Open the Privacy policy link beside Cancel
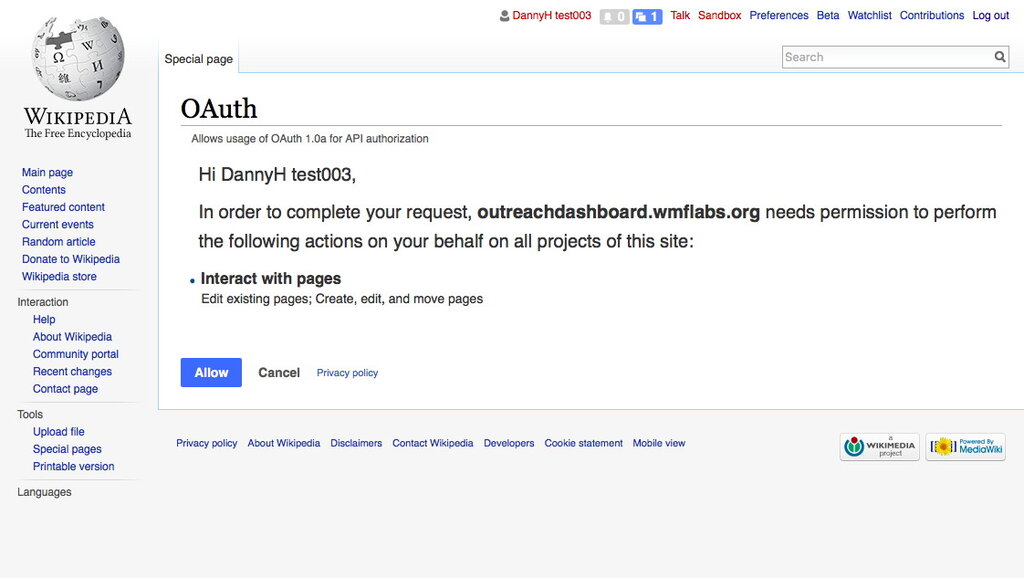Image resolution: width=1024 pixels, height=578 pixels. (x=347, y=373)
